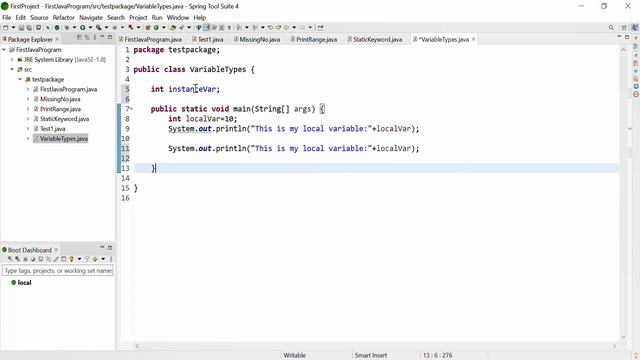Click Boot Dashboard stop icon
The height and width of the screenshot is (360, 640).
pos(25,259)
